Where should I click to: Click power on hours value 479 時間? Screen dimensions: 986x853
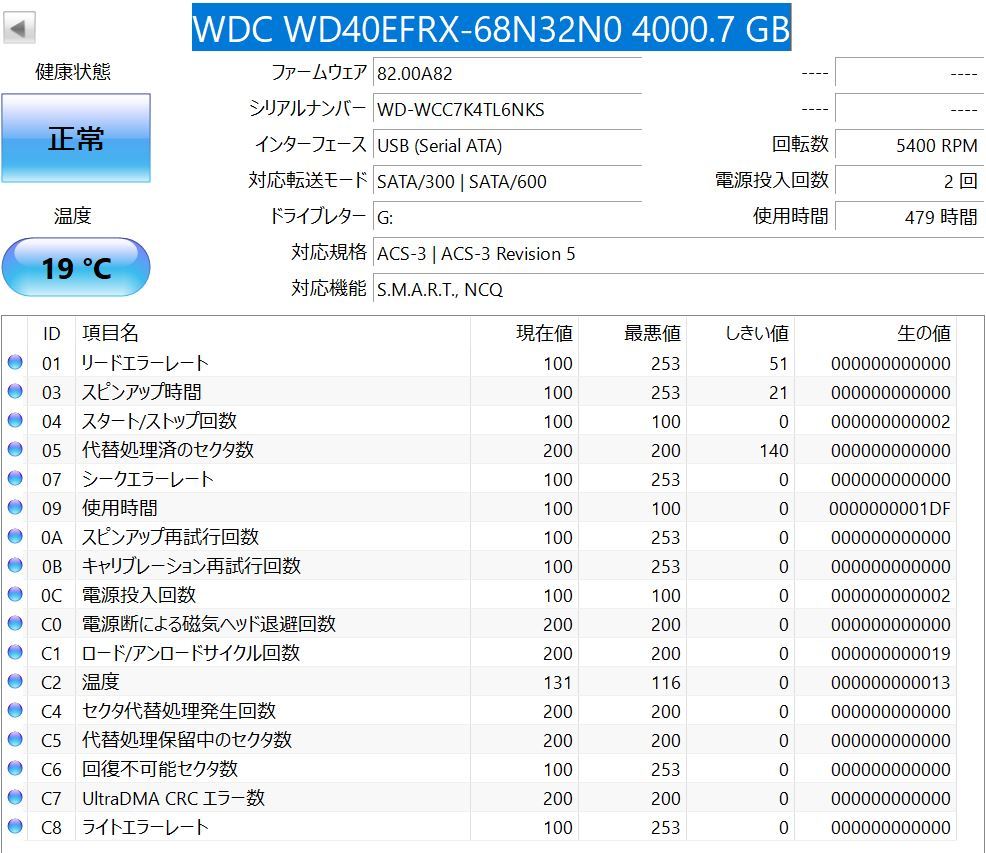coord(909,217)
